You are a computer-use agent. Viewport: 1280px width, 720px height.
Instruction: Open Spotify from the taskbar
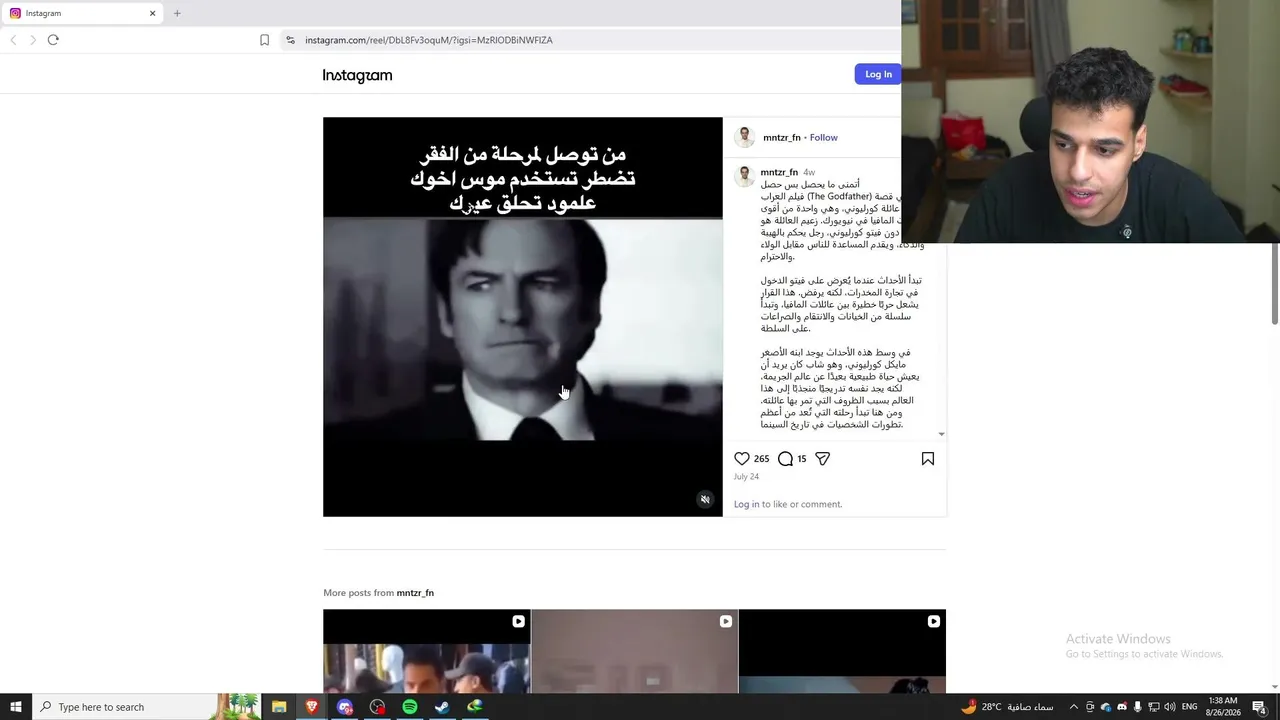410,707
